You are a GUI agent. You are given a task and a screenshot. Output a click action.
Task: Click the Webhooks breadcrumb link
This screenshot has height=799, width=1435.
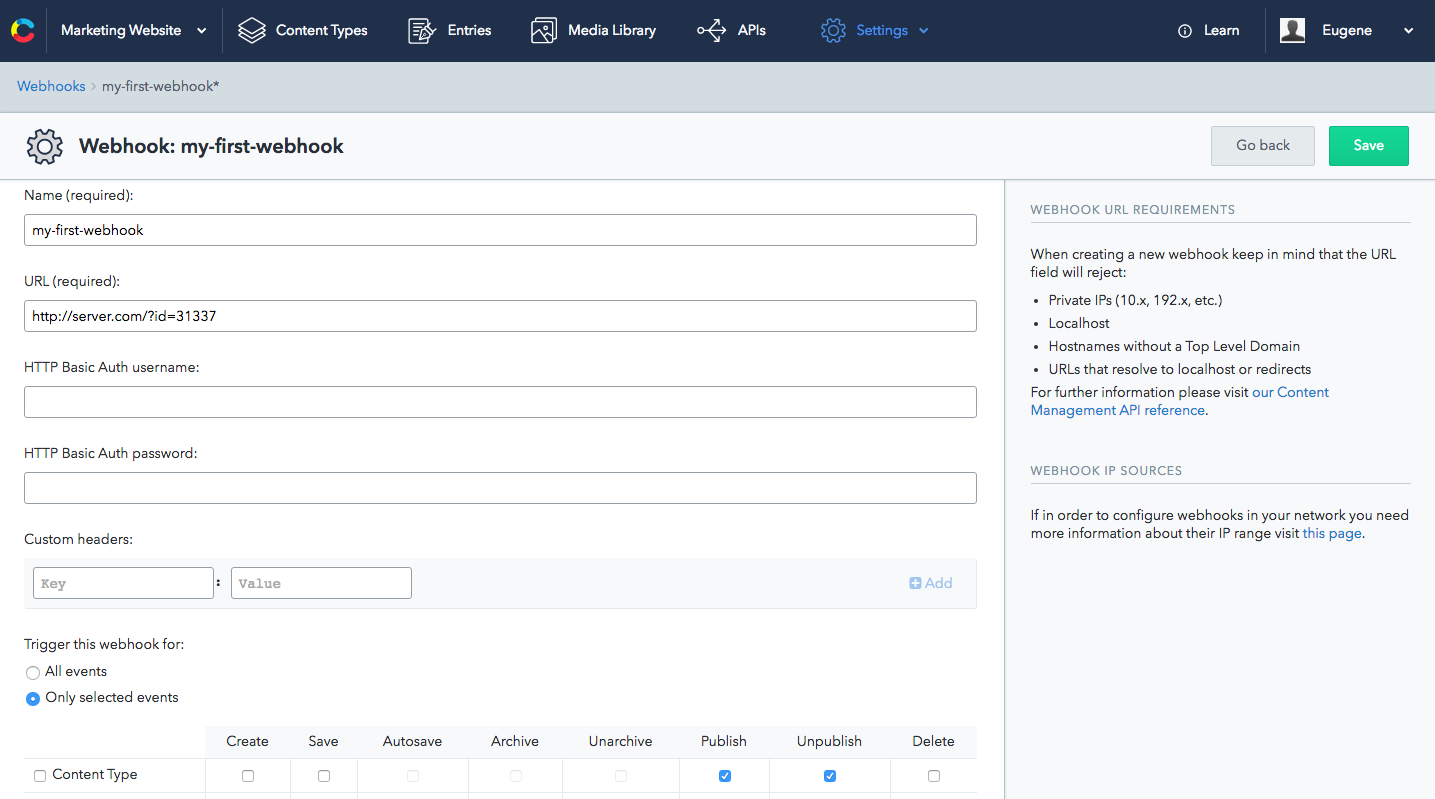[x=51, y=86]
